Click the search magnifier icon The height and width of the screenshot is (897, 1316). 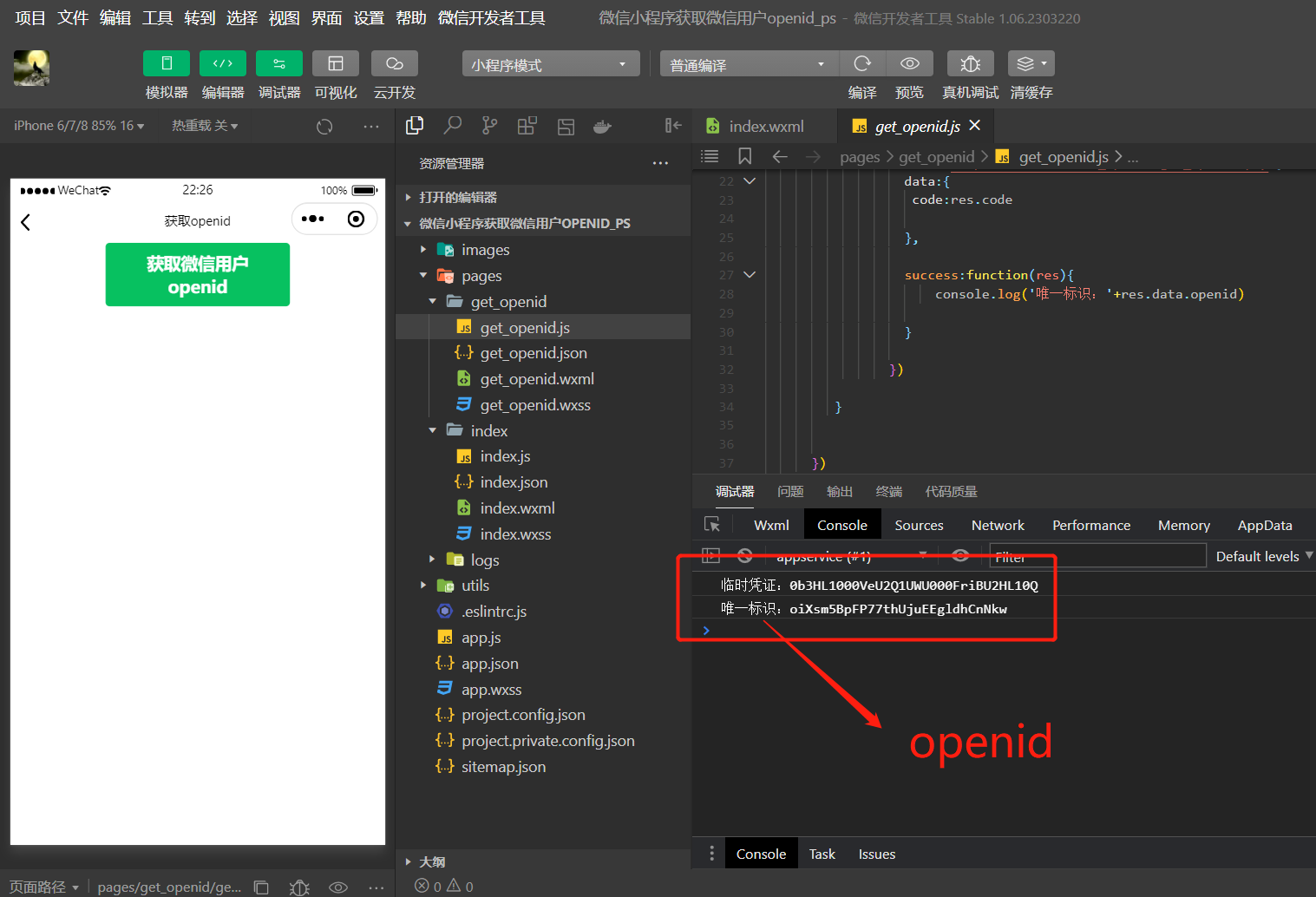(x=452, y=126)
